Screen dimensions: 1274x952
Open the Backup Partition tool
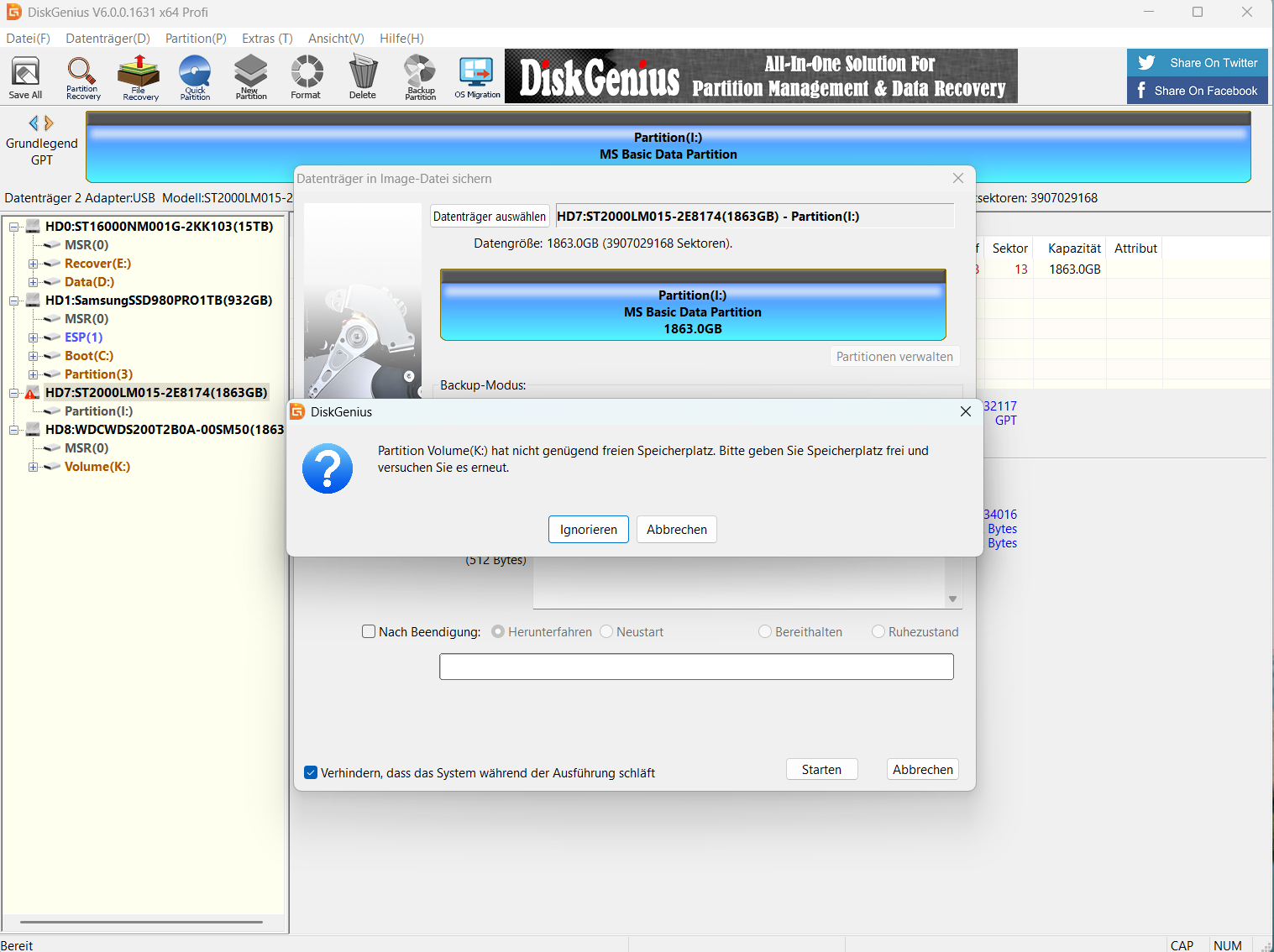pyautogui.click(x=420, y=77)
